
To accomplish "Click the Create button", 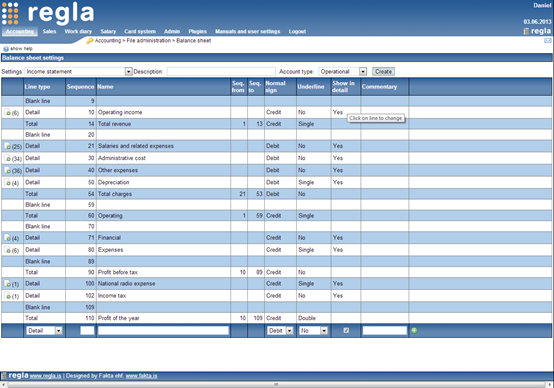I will tap(383, 71).
